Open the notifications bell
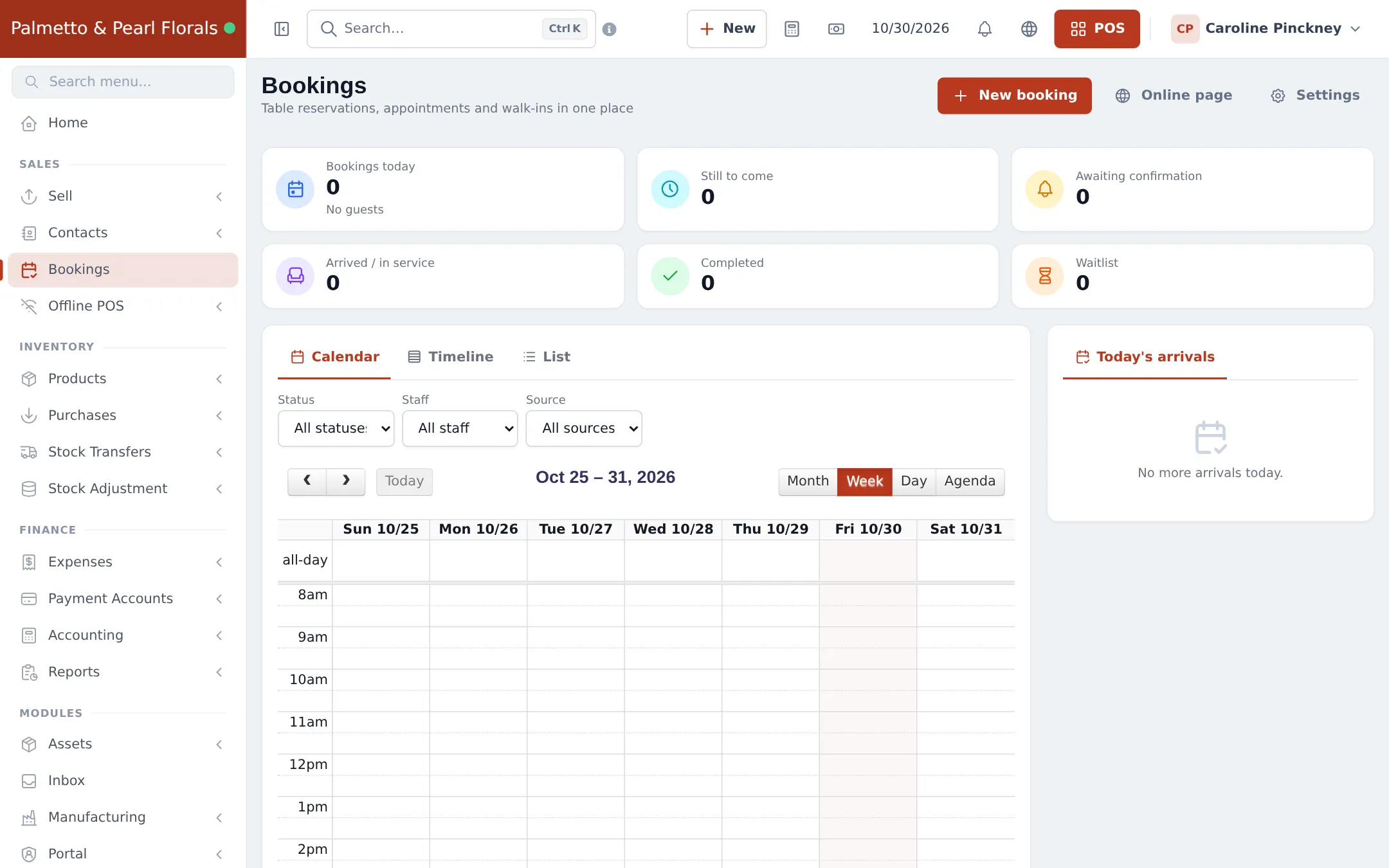Image resolution: width=1389 pixels, height=868 pixels. 985,29
